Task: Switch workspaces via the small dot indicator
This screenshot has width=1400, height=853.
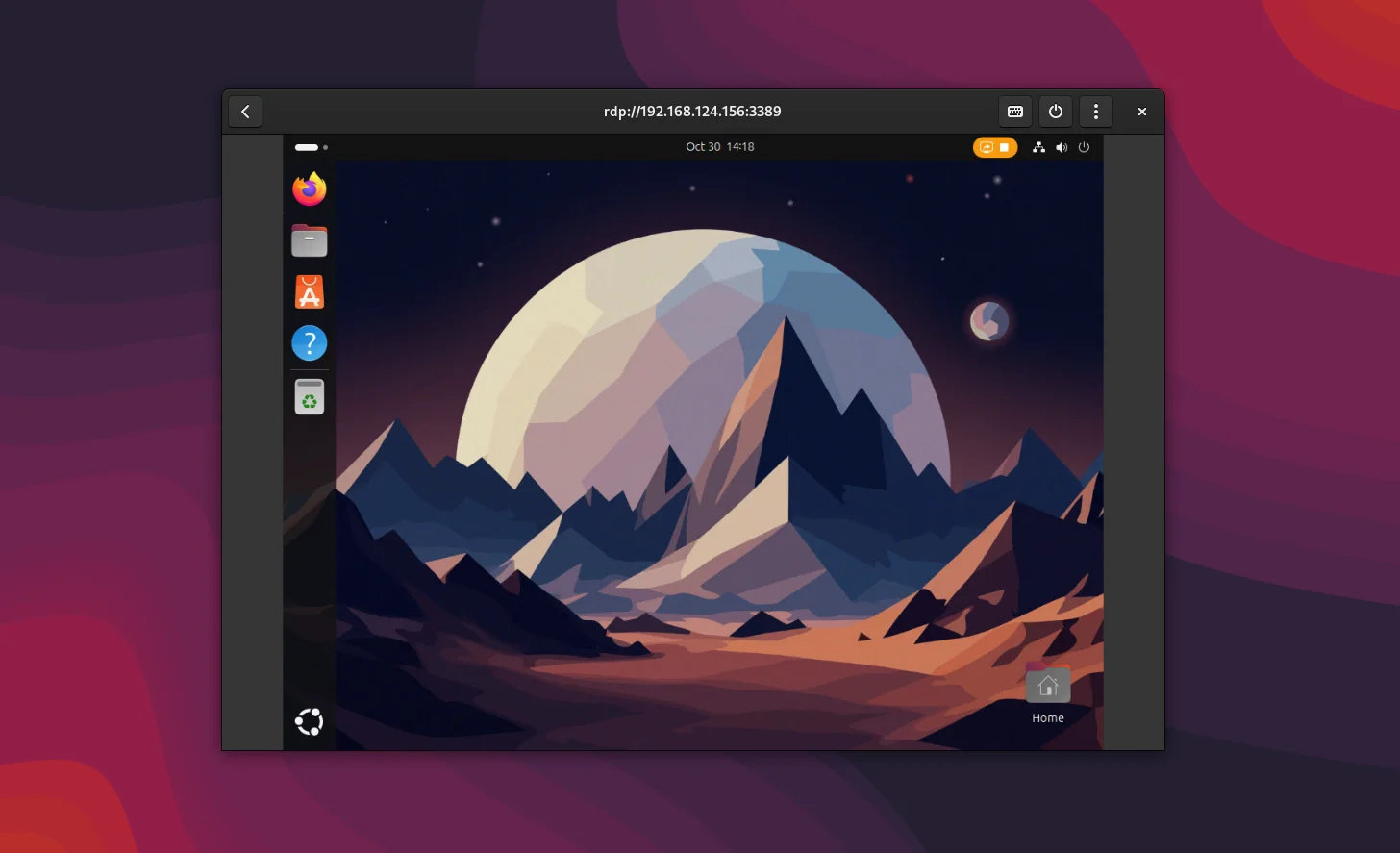Action: [325, 147]
